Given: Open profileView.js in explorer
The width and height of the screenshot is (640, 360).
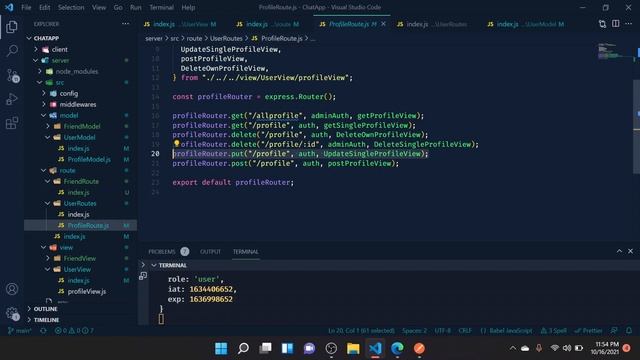Looking at the screenshot, I should tap(87, 291).
